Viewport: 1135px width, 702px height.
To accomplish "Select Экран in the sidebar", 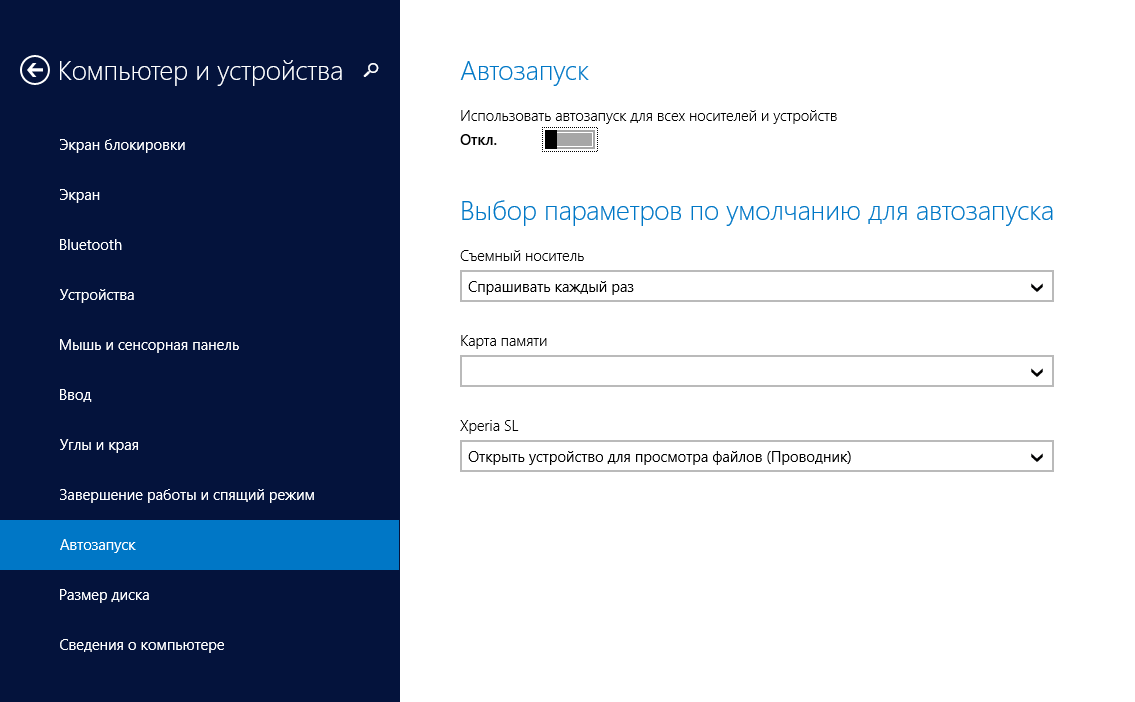I will [x=80, y=195].
